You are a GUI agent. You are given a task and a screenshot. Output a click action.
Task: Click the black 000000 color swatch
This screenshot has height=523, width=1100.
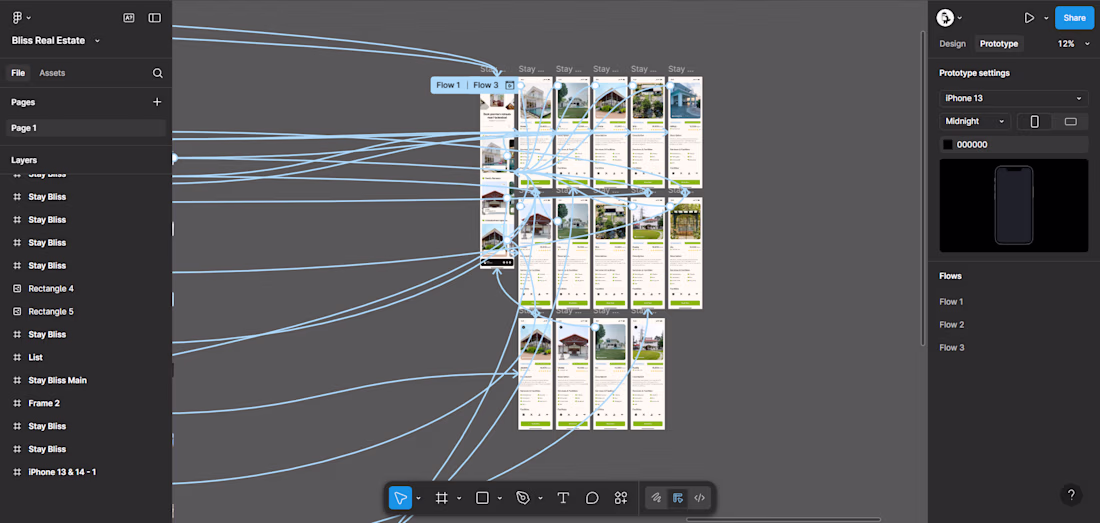(x=948, y=144)
